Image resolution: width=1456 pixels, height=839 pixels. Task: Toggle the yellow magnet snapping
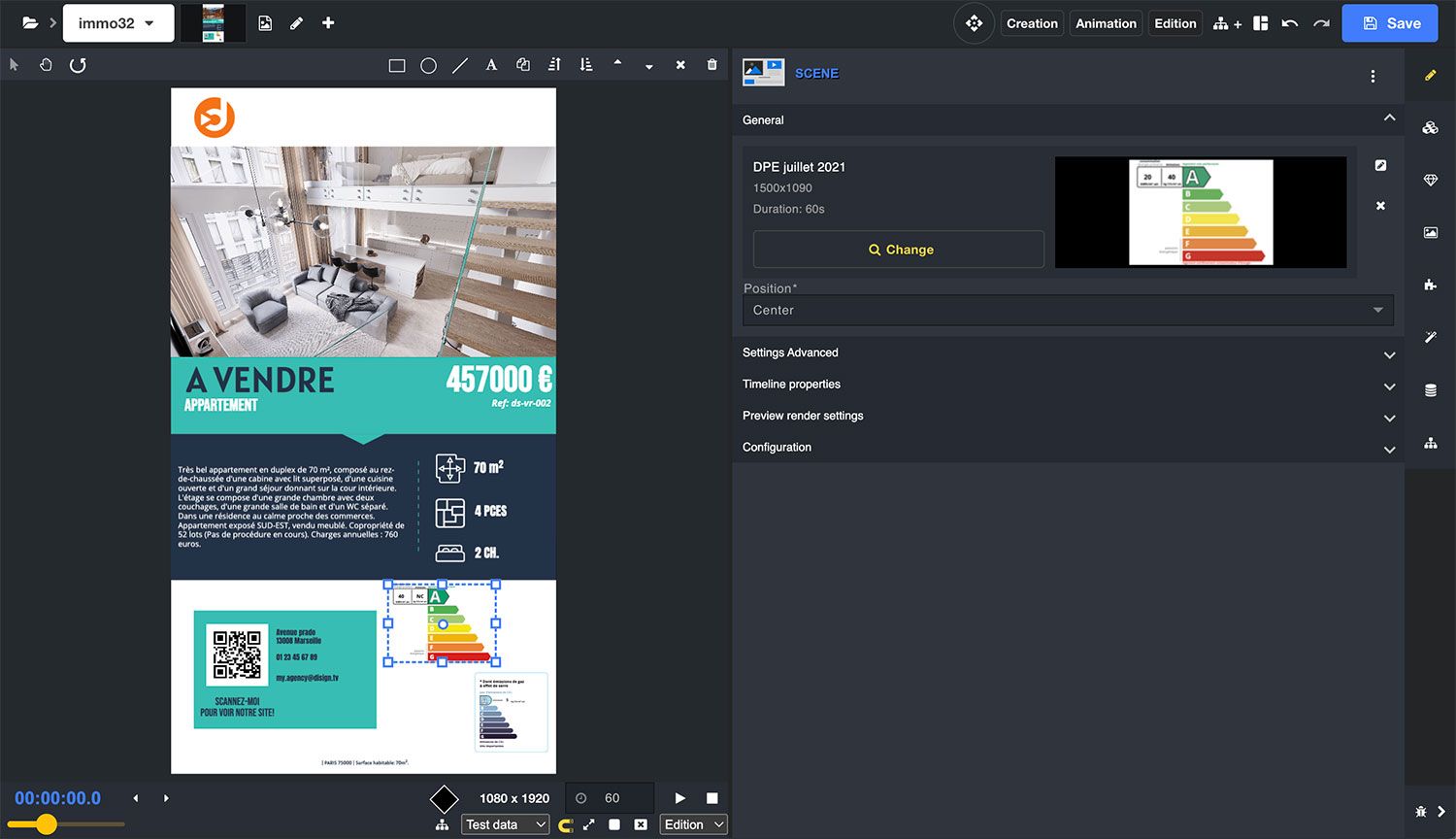click(565, 824)
